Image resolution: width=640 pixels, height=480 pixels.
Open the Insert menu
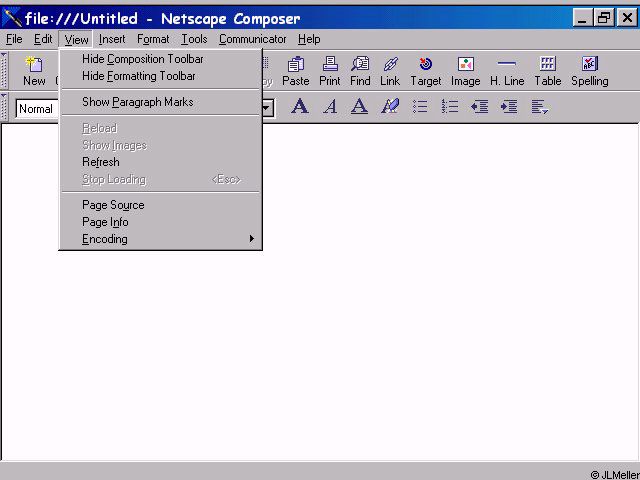(x=112, y=39)
